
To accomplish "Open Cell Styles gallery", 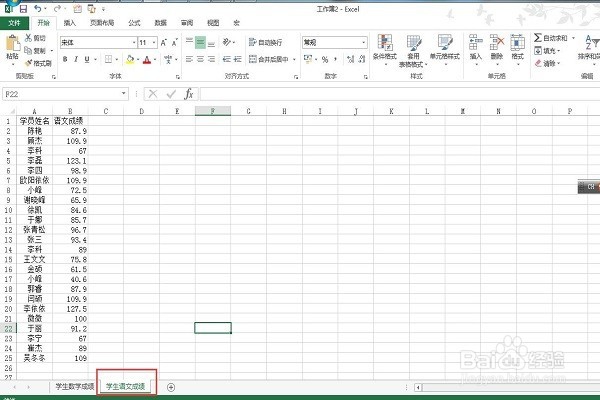I will click(445, 49).
